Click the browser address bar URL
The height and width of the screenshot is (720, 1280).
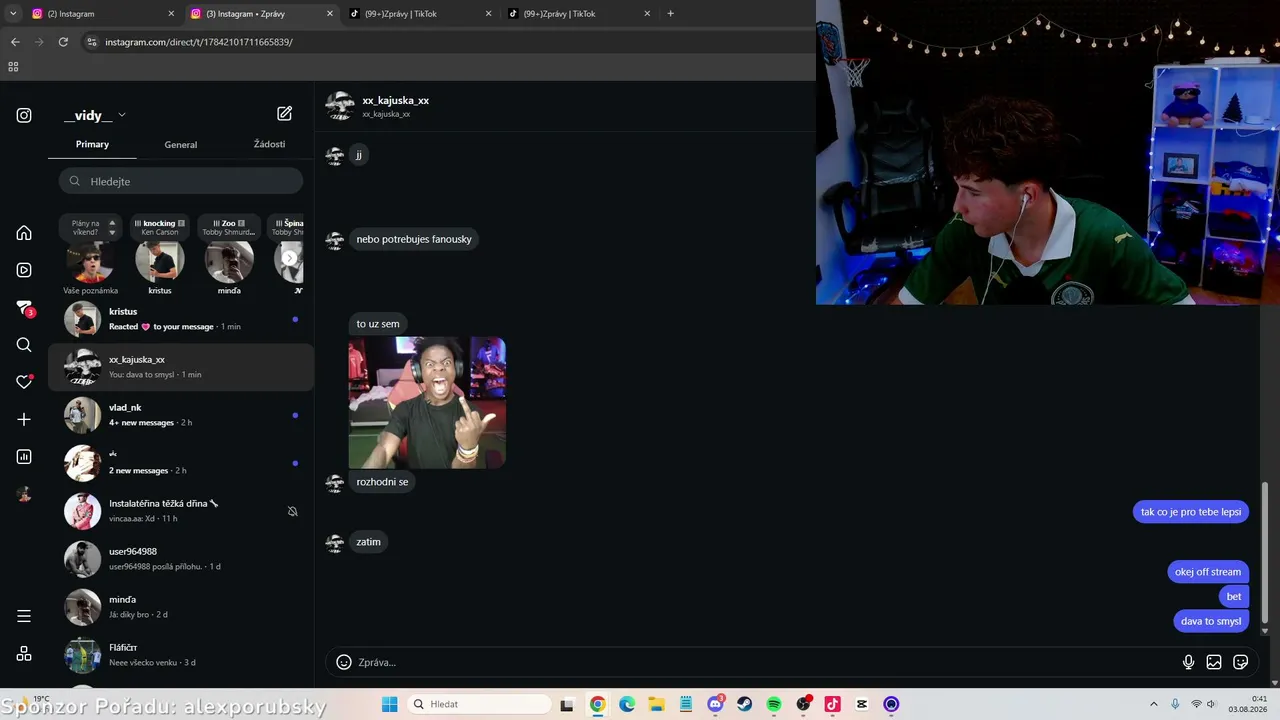pyautogui.click(x=199, y=42)
